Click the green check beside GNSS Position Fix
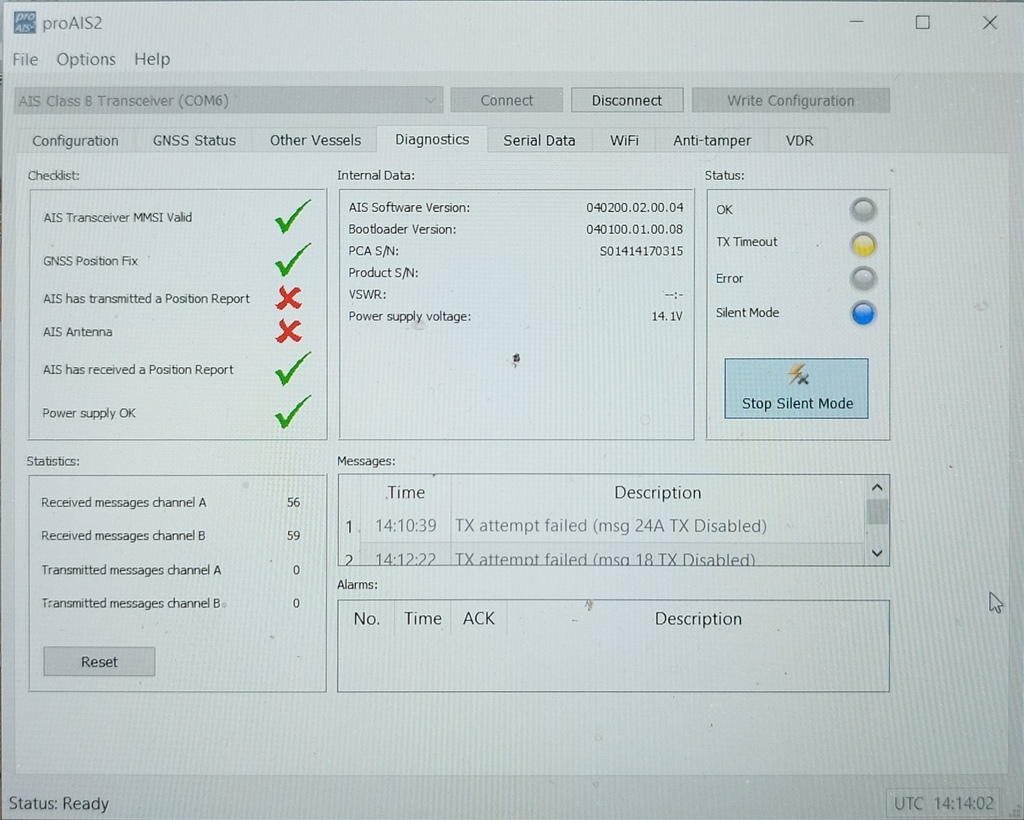This screenshot has width=1024, height=820. (x=292, y=260)
